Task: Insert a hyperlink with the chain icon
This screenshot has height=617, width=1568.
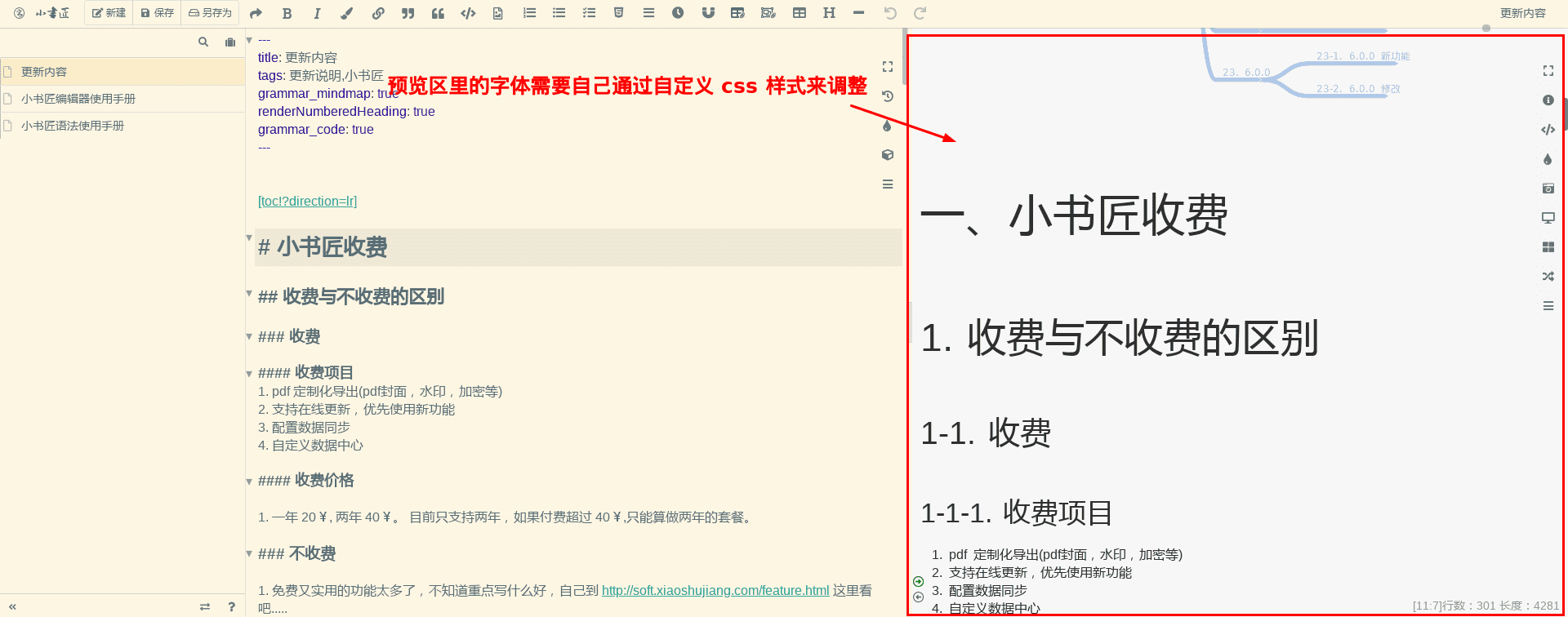Action: (x=377, y=13)
